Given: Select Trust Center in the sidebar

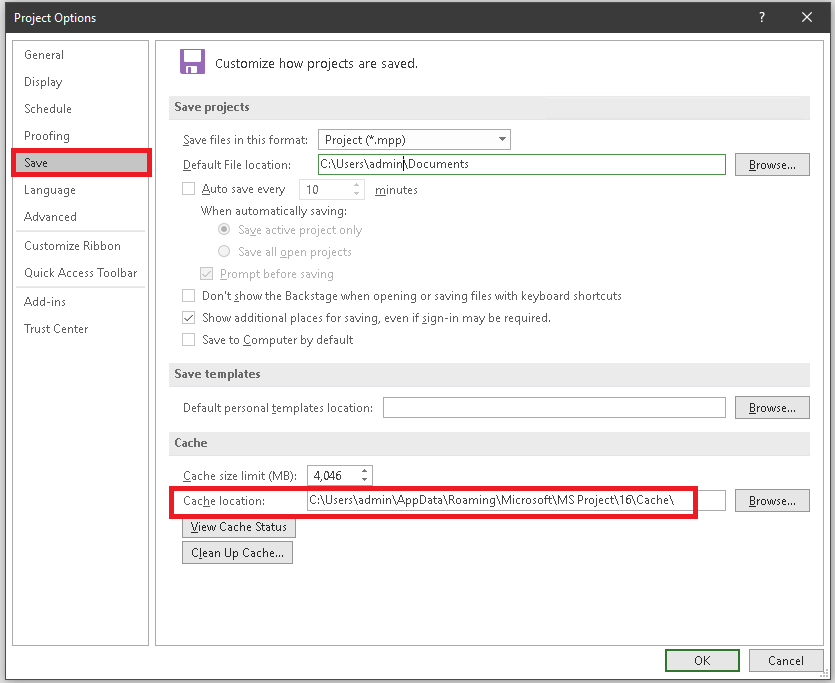Looking at the screenshot, I should point(55,328).
